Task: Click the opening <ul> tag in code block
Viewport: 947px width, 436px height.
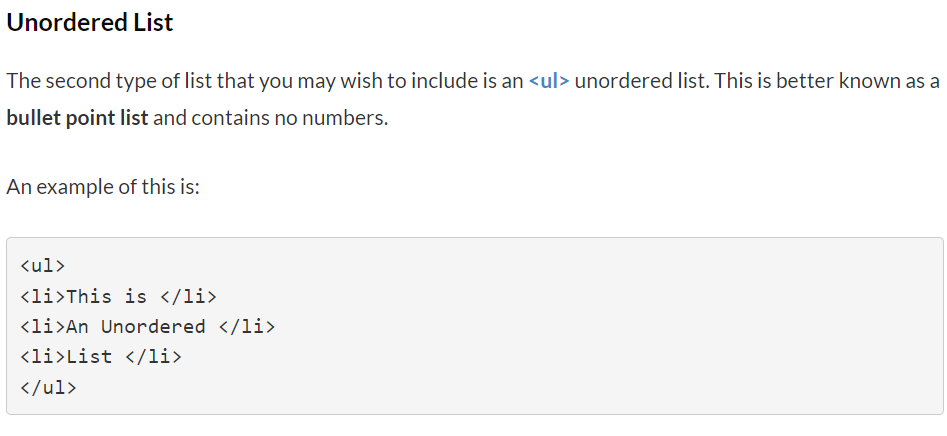Action: coord(42,266)
